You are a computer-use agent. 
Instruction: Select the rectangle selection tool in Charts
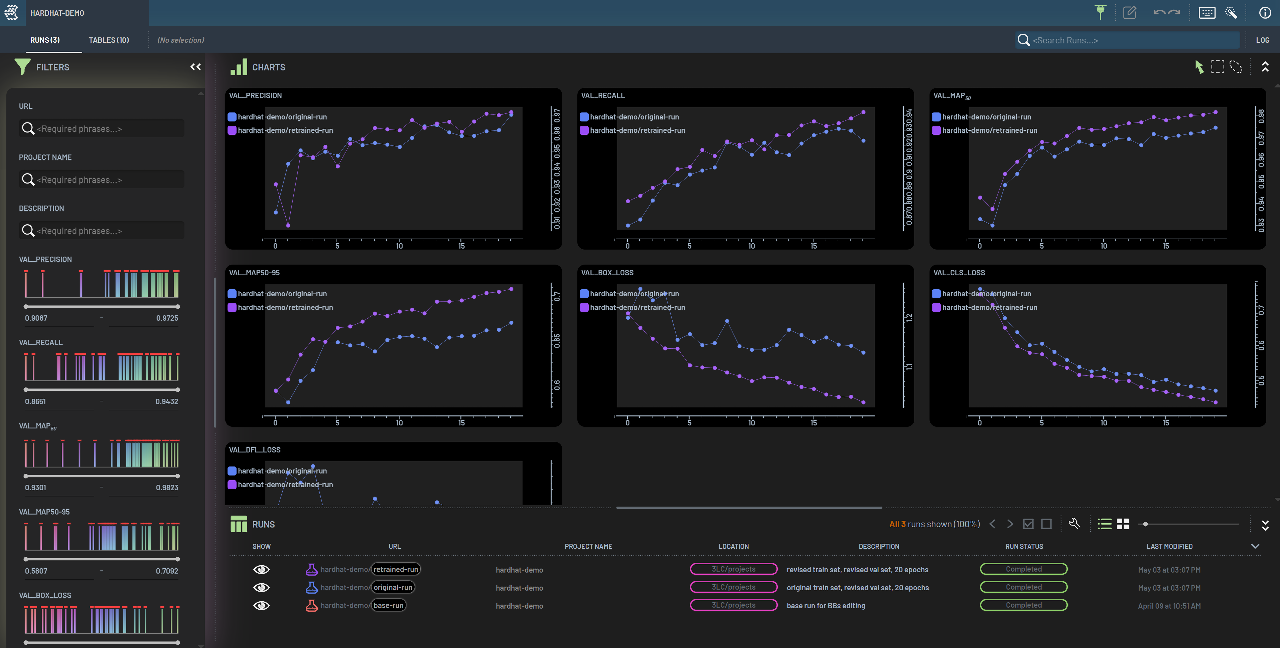[1217, 67]
